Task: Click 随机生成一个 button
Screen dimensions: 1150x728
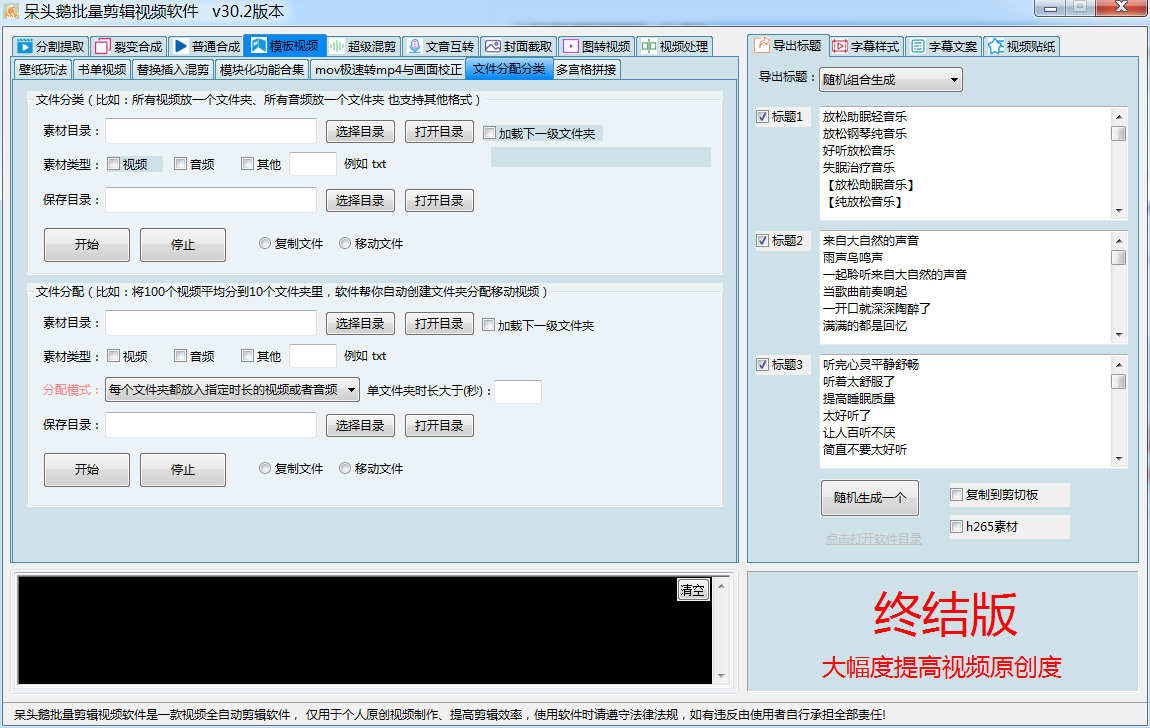Action: pos(870,498)
